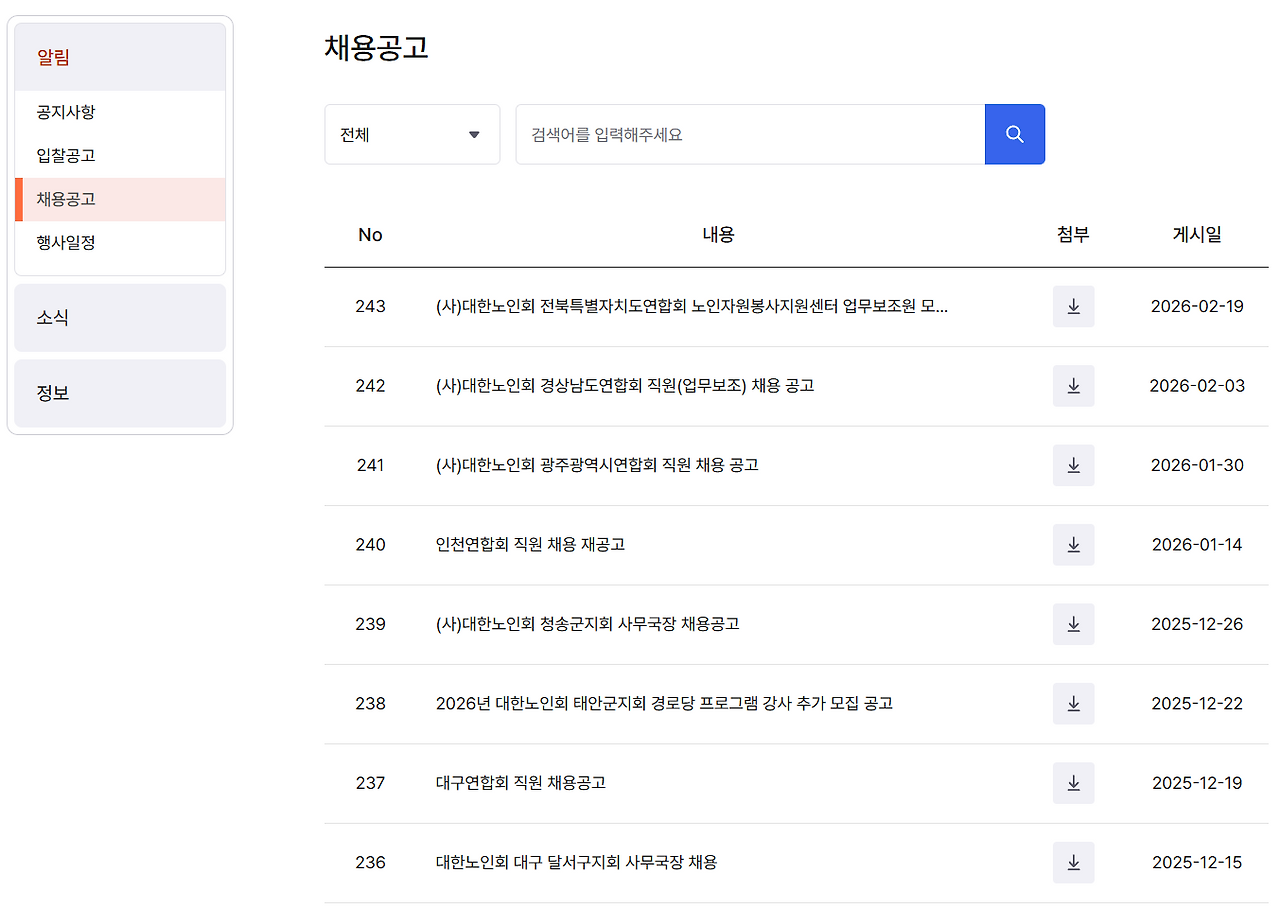Click post number 236

(x=370, y=862)
